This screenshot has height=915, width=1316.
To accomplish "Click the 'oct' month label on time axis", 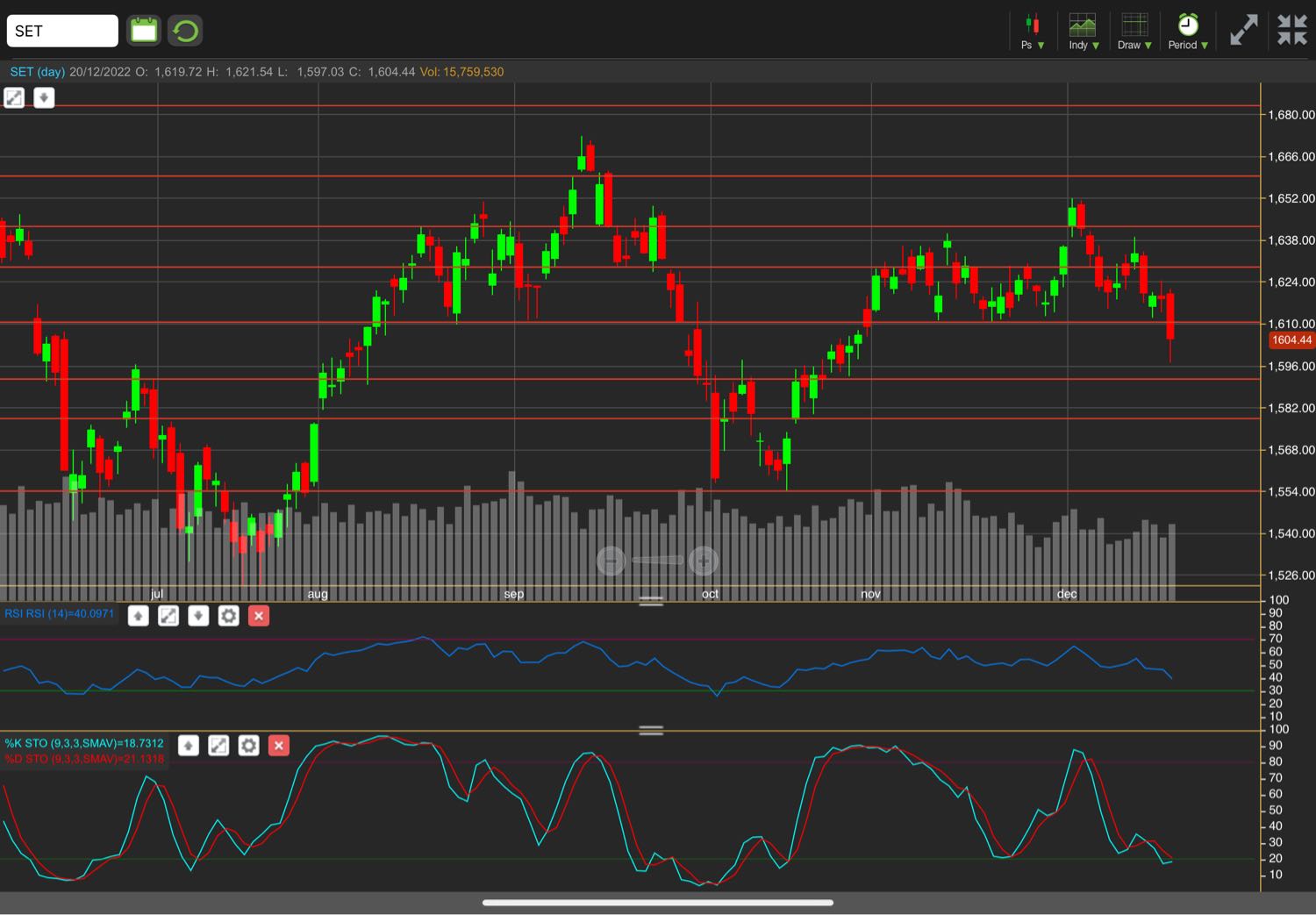I will click(710, 594).
